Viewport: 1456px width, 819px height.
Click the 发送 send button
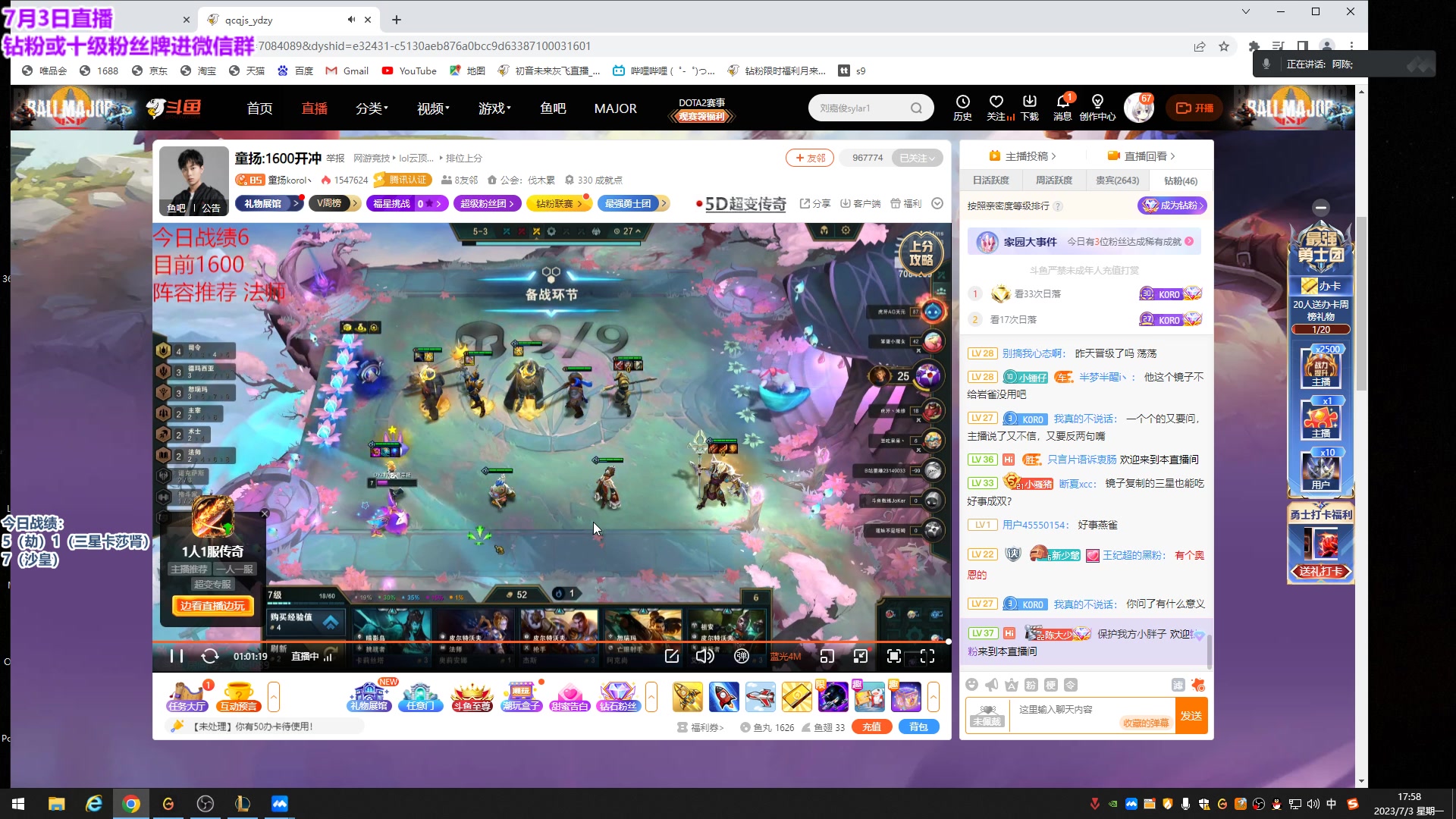pyautogui.click(x=1191, y=716)
